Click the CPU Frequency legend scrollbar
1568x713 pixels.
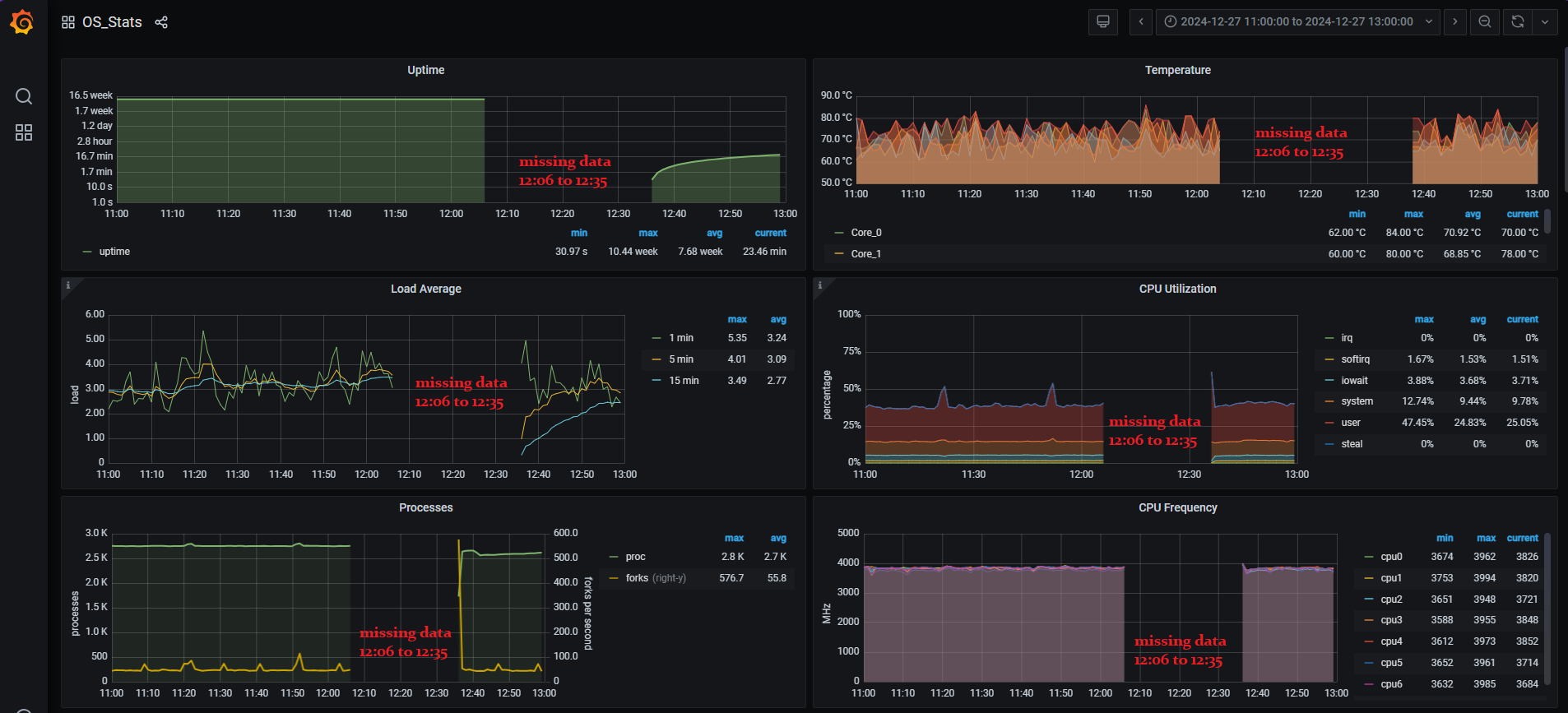[1547, 609]
